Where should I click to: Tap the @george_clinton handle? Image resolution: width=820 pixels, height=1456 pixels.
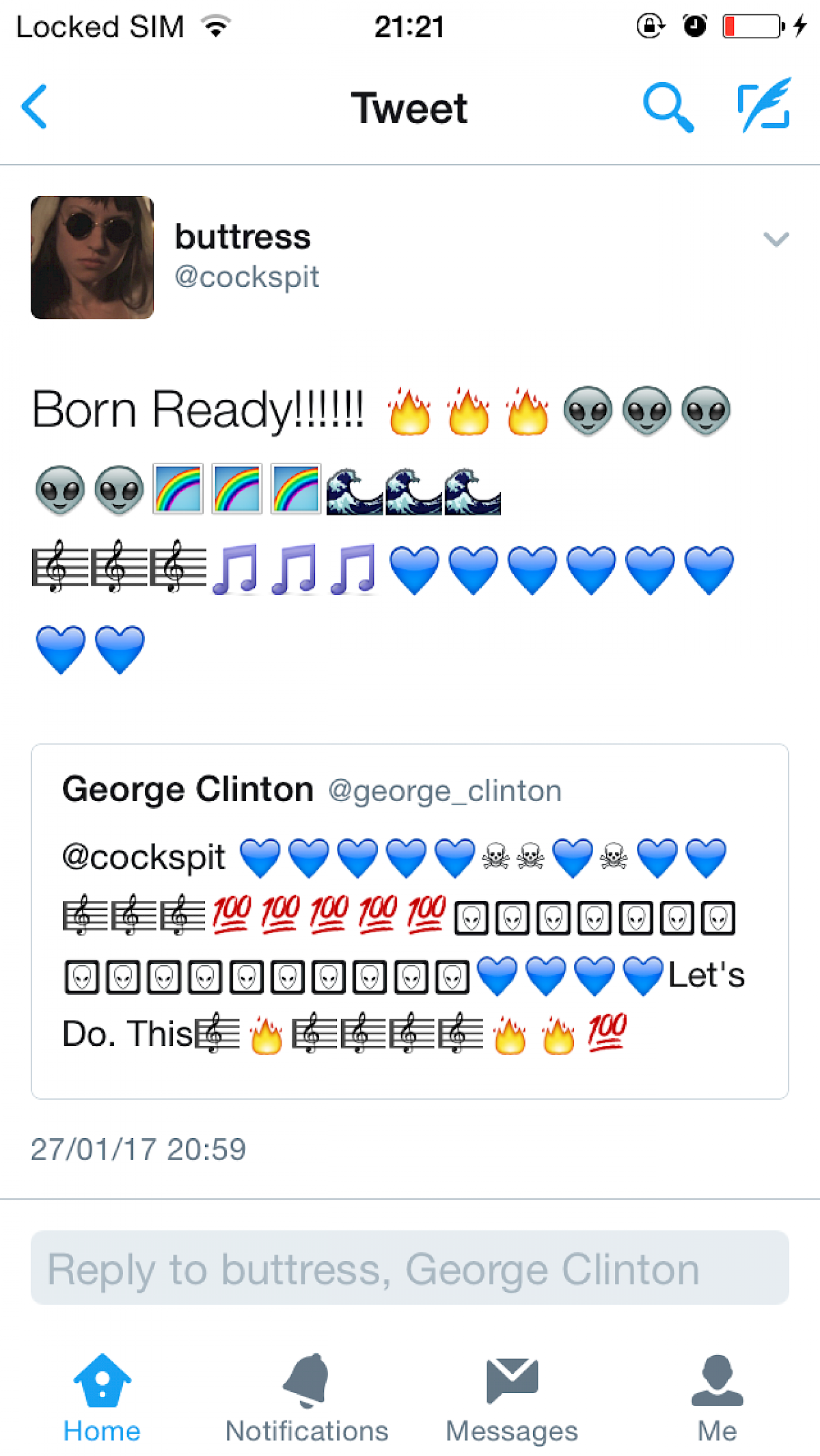point(445,791)
